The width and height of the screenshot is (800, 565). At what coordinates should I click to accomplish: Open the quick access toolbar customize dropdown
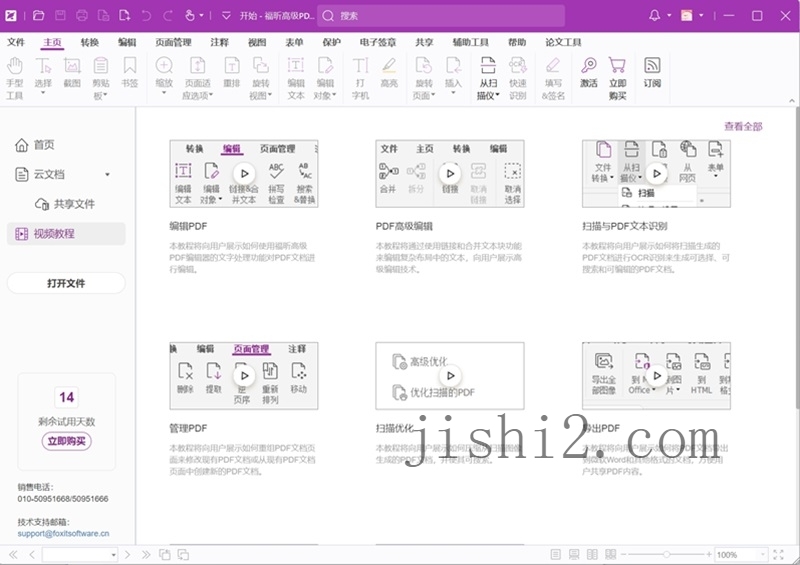[x=226, y=16]
